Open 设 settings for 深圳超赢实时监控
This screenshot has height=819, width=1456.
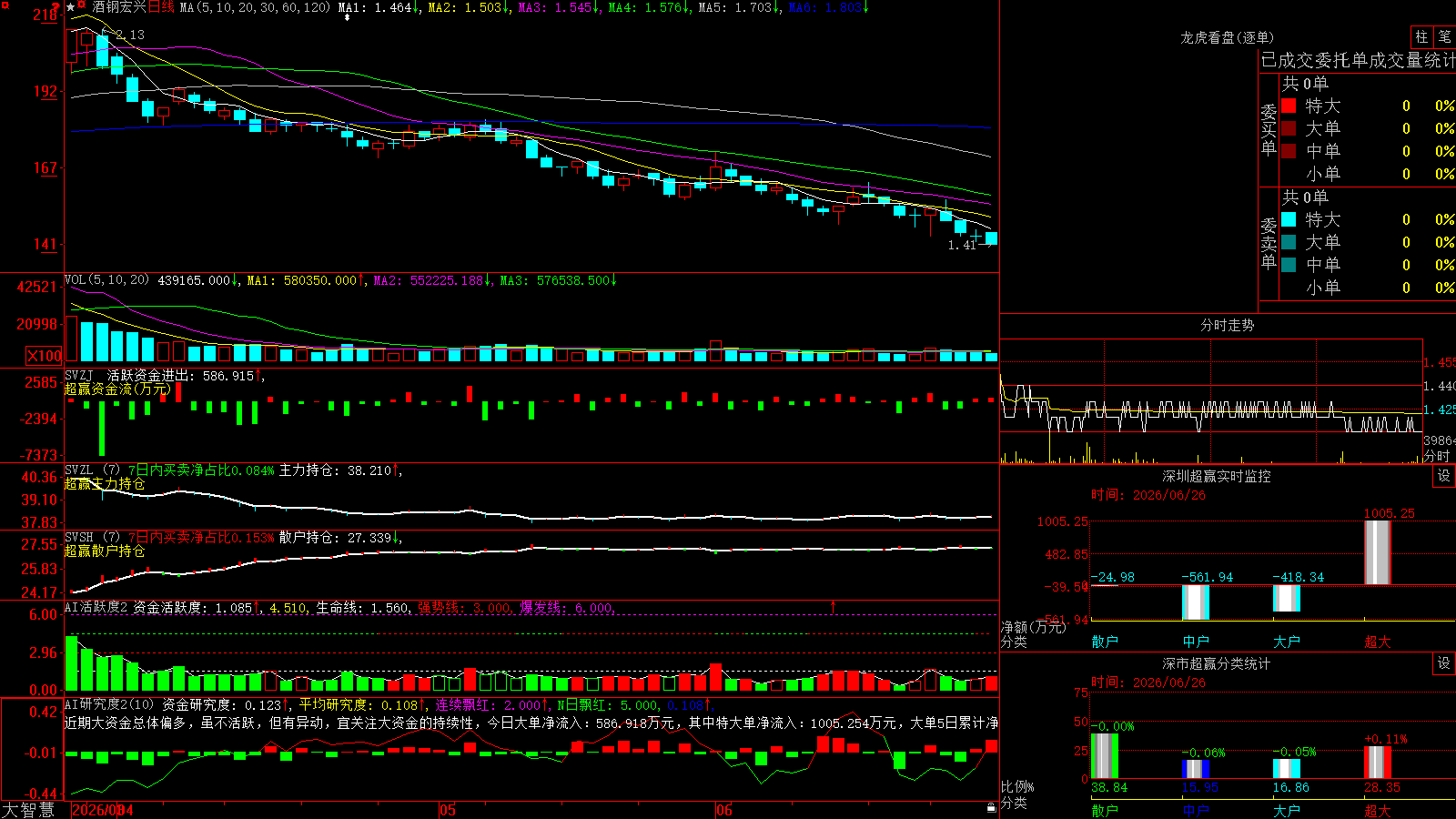pos(1444,476)
